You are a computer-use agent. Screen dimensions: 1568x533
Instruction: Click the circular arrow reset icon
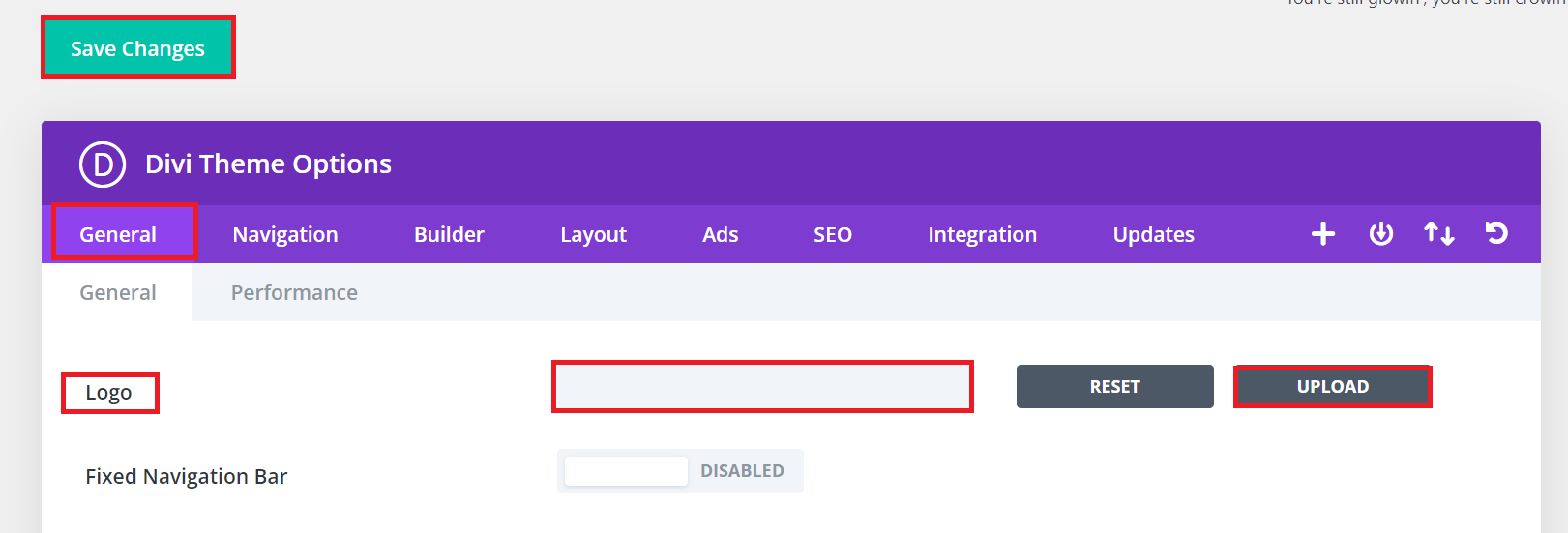pos(1496,233)
